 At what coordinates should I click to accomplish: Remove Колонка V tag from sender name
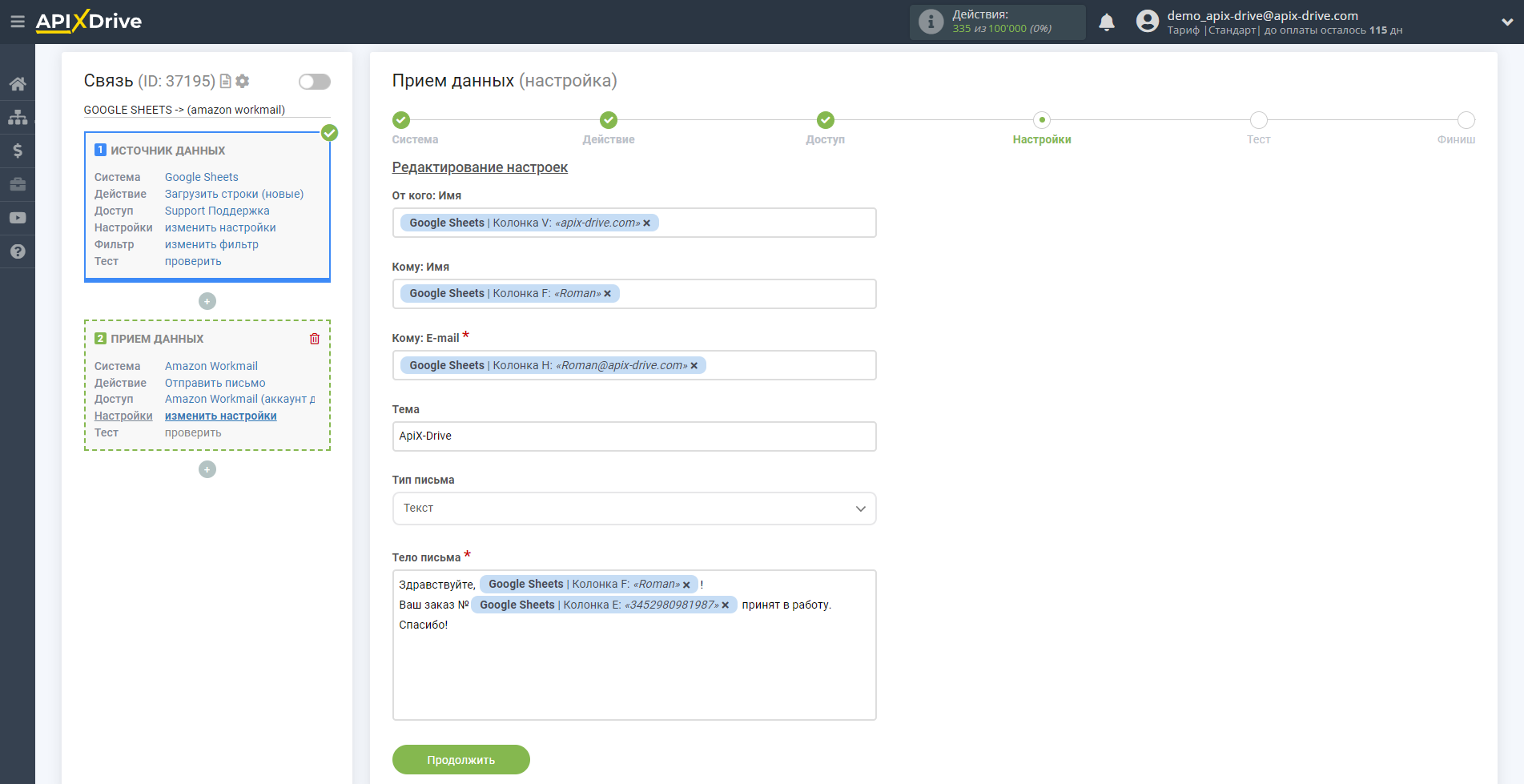click(647, 223)
